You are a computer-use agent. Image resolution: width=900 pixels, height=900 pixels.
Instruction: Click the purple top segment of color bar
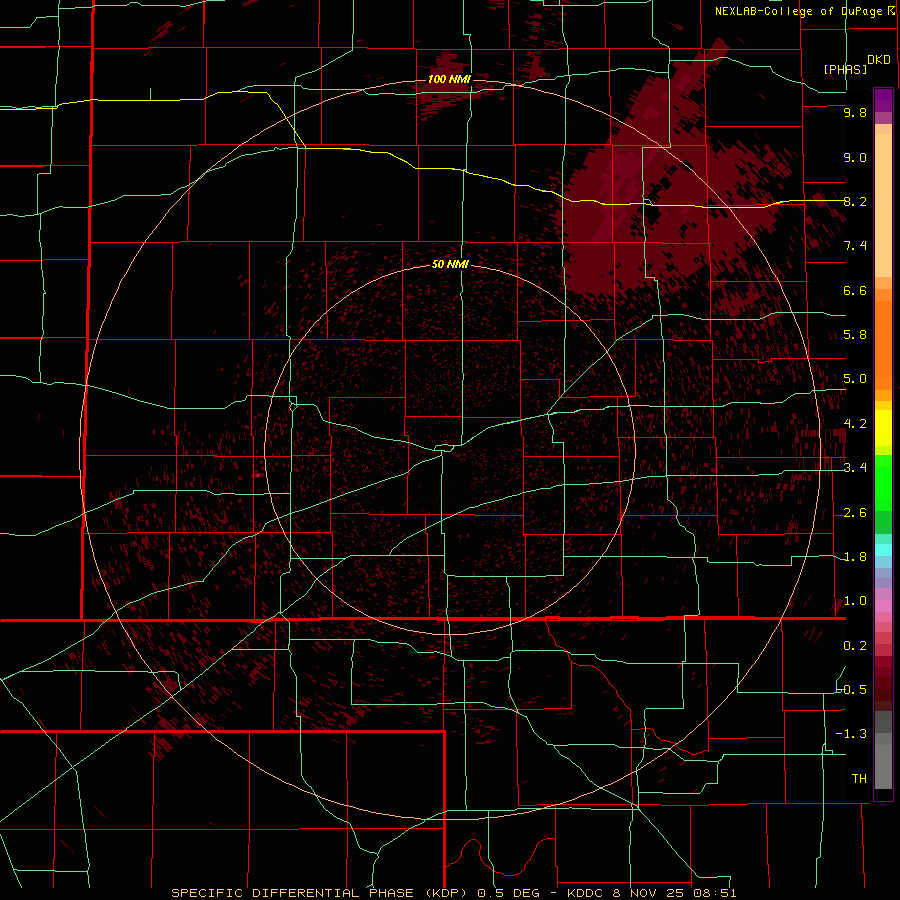[883, 100]
